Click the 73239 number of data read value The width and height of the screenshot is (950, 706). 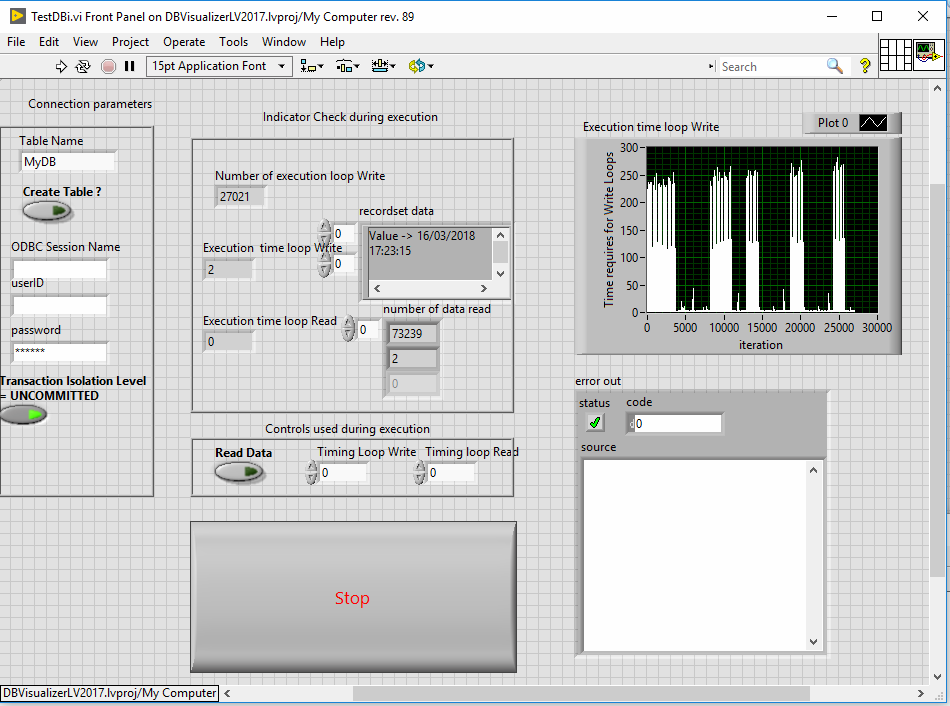point(413,333)
